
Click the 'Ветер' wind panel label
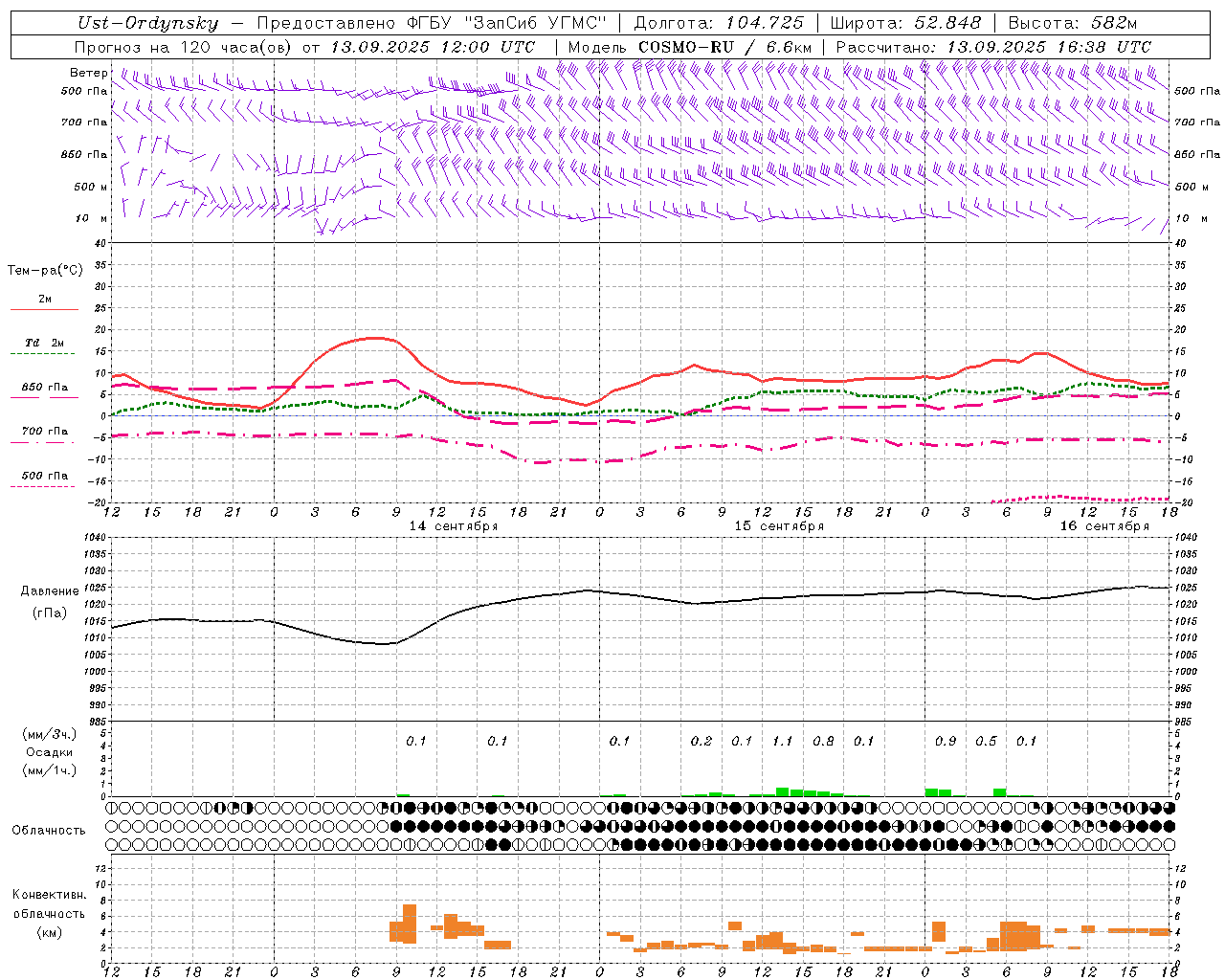coord(89,73)
